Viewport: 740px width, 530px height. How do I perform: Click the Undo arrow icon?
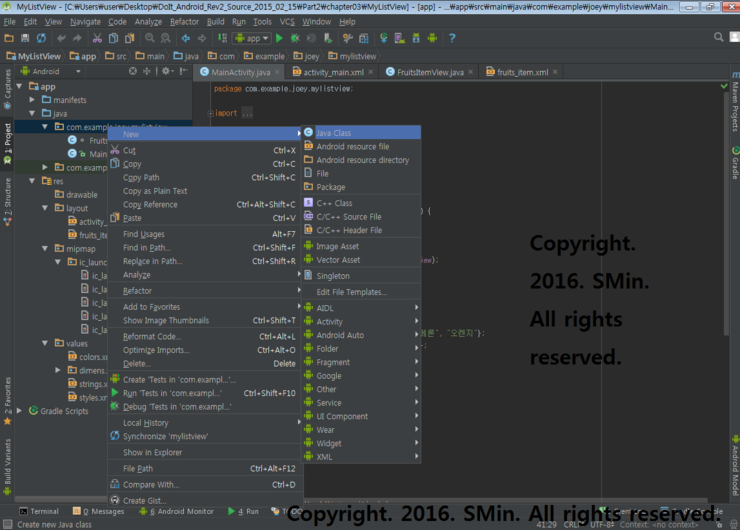point(61,38)
